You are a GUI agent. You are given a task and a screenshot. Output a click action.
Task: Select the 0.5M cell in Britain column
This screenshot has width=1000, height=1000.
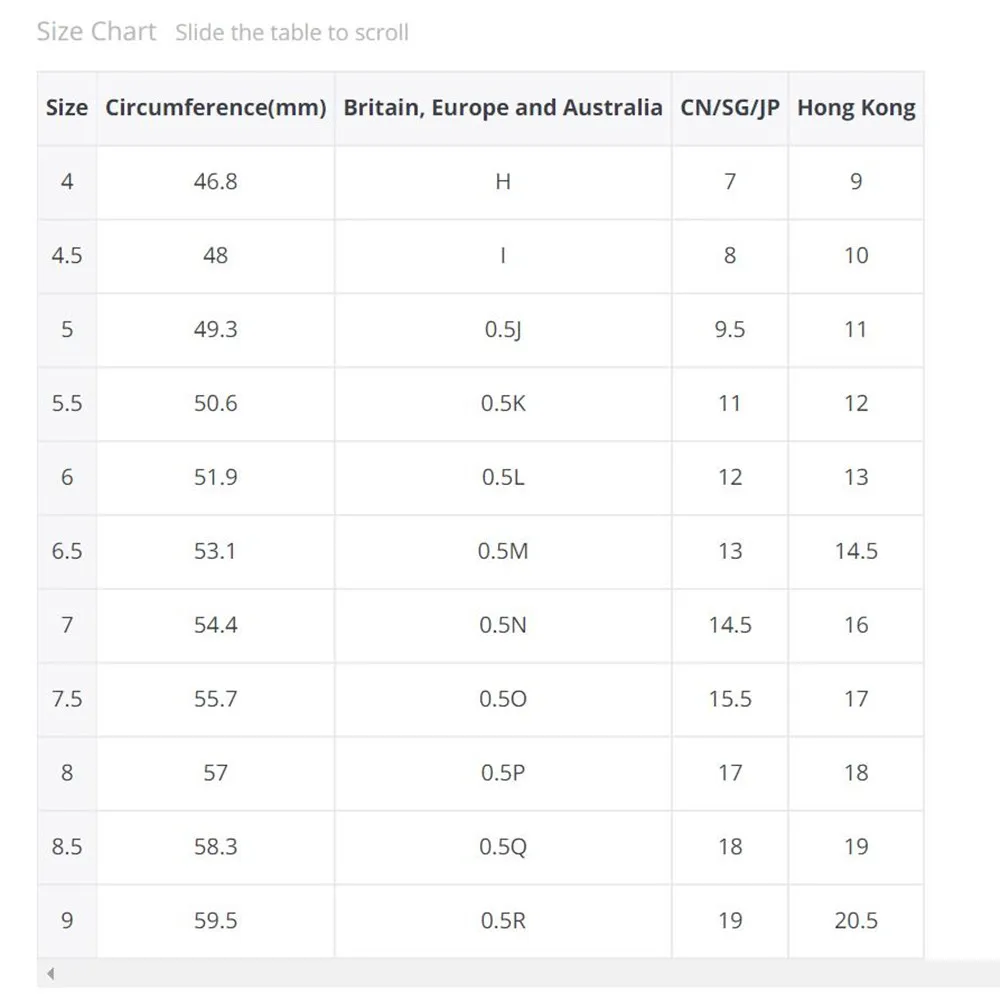pyautogui.click(x=503, y=551)
